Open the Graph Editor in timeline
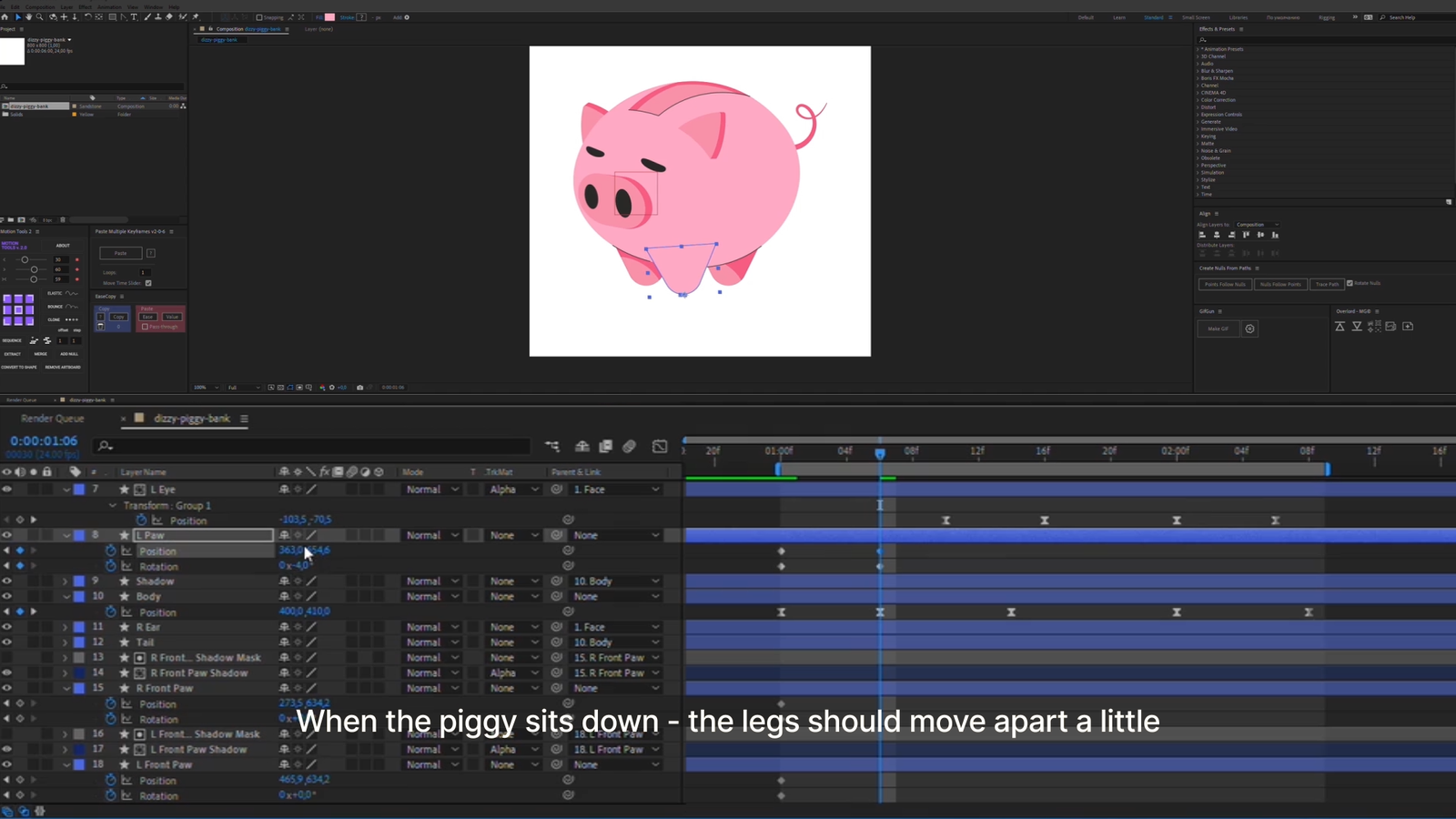The width and height of the screenshot is (1456, 819). click(660, 446)
